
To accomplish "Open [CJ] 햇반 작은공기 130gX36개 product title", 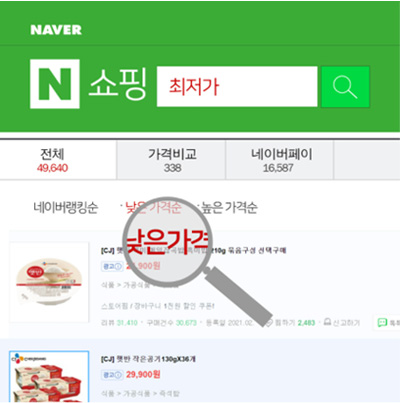I will (148, 359).
